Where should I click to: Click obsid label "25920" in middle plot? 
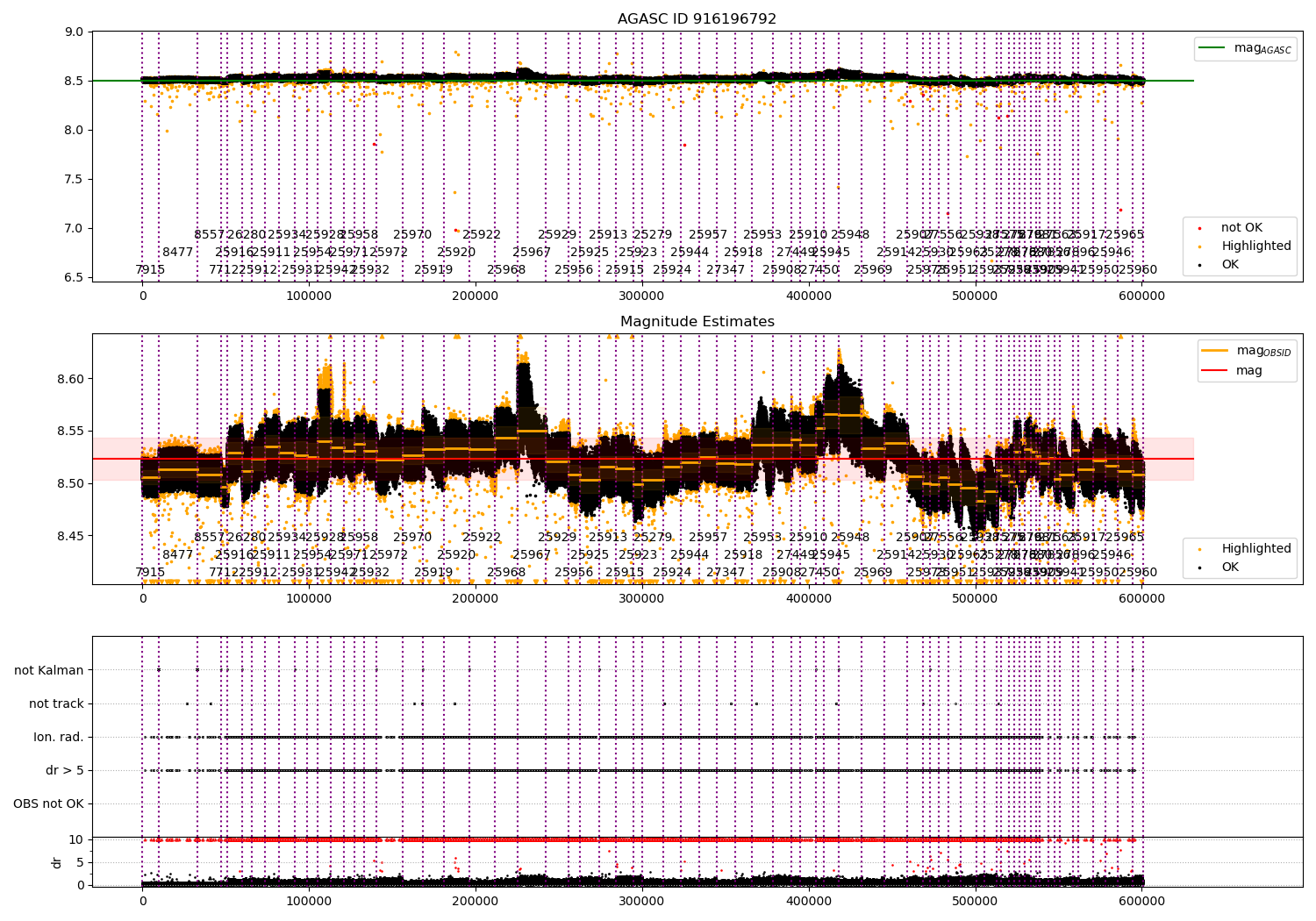click(456, 555)
